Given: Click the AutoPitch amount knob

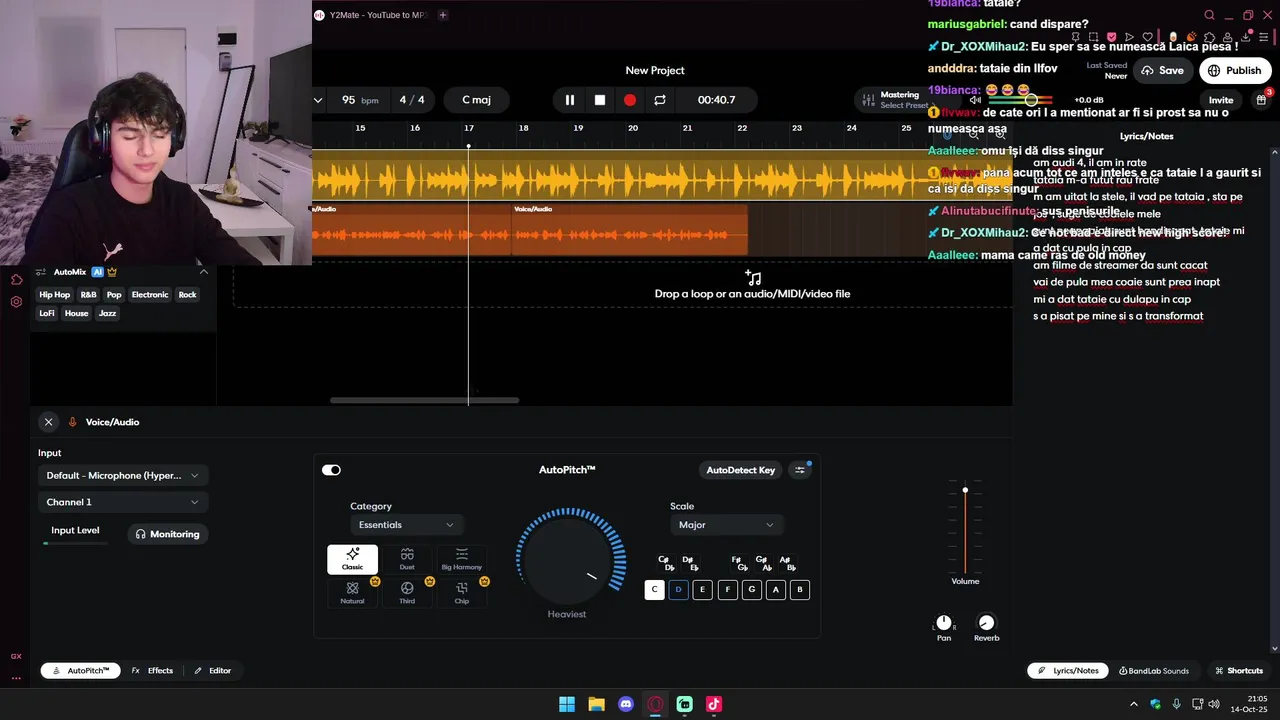Looking at the screenshot, I should click(567, 560).
